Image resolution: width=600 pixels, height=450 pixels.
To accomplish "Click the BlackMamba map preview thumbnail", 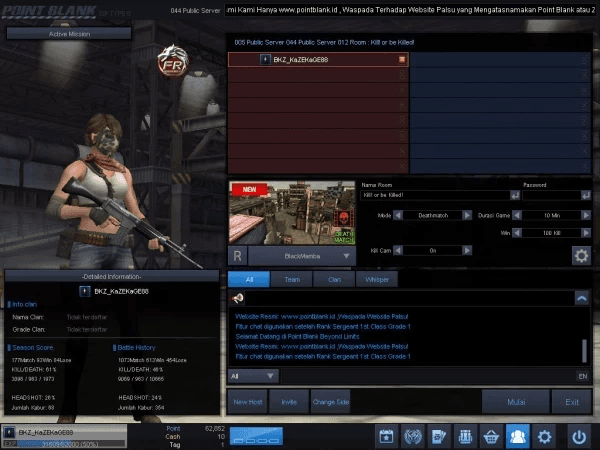I will pyautogui.click(x=292, y=213).
